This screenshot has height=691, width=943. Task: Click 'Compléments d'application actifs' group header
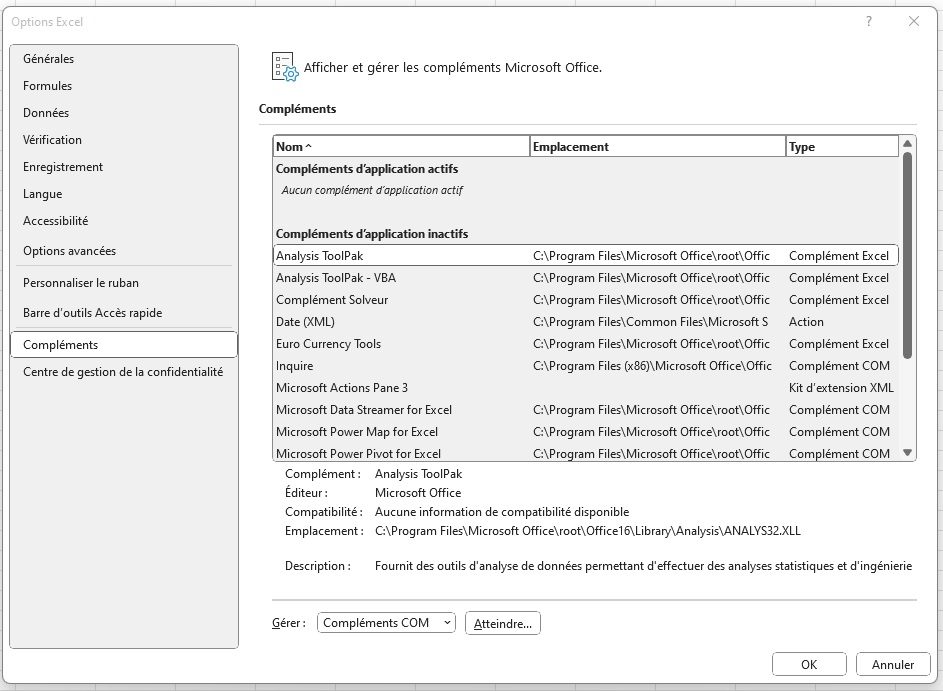tap(367, 169)
